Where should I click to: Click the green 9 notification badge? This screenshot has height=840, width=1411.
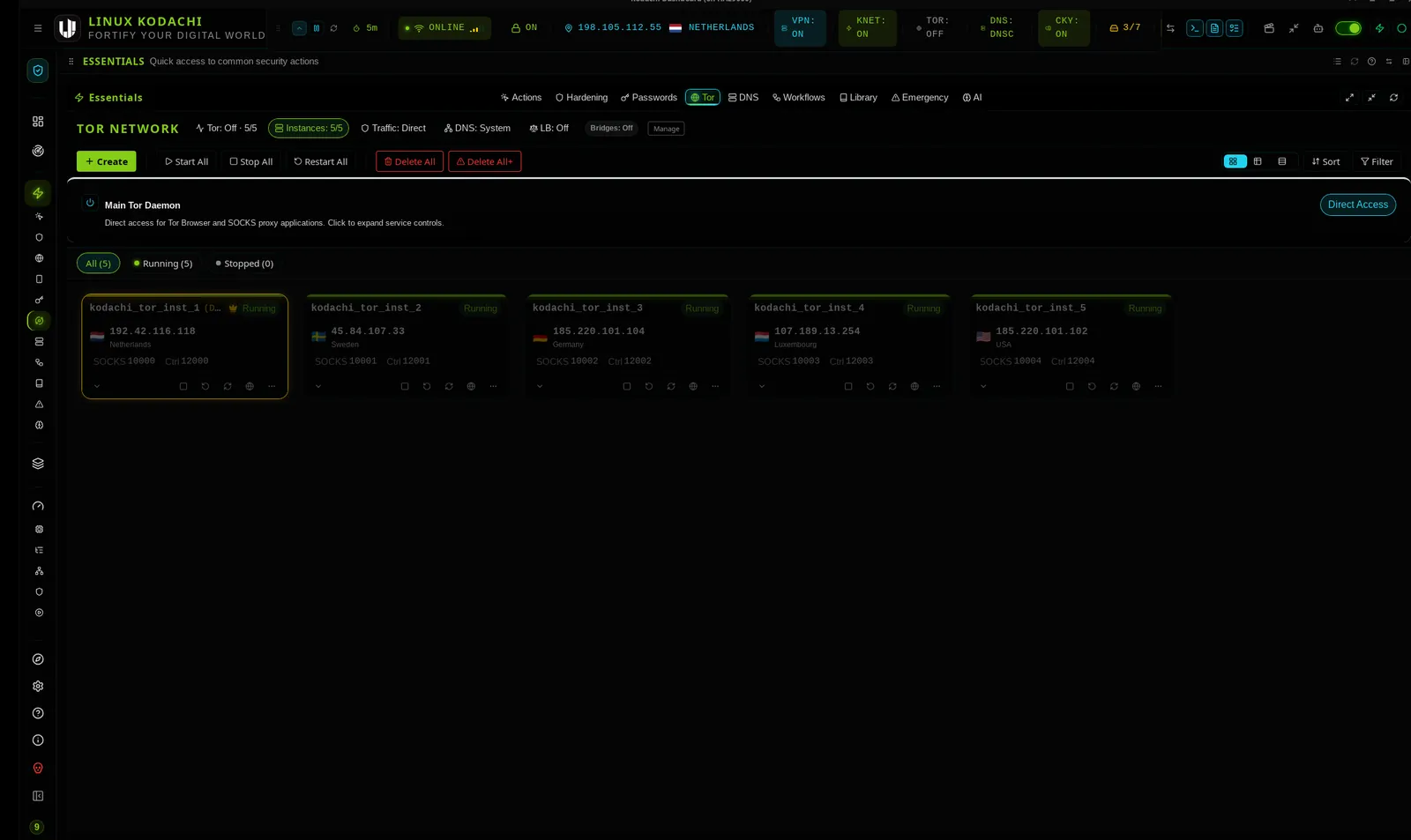click(36, 828)
